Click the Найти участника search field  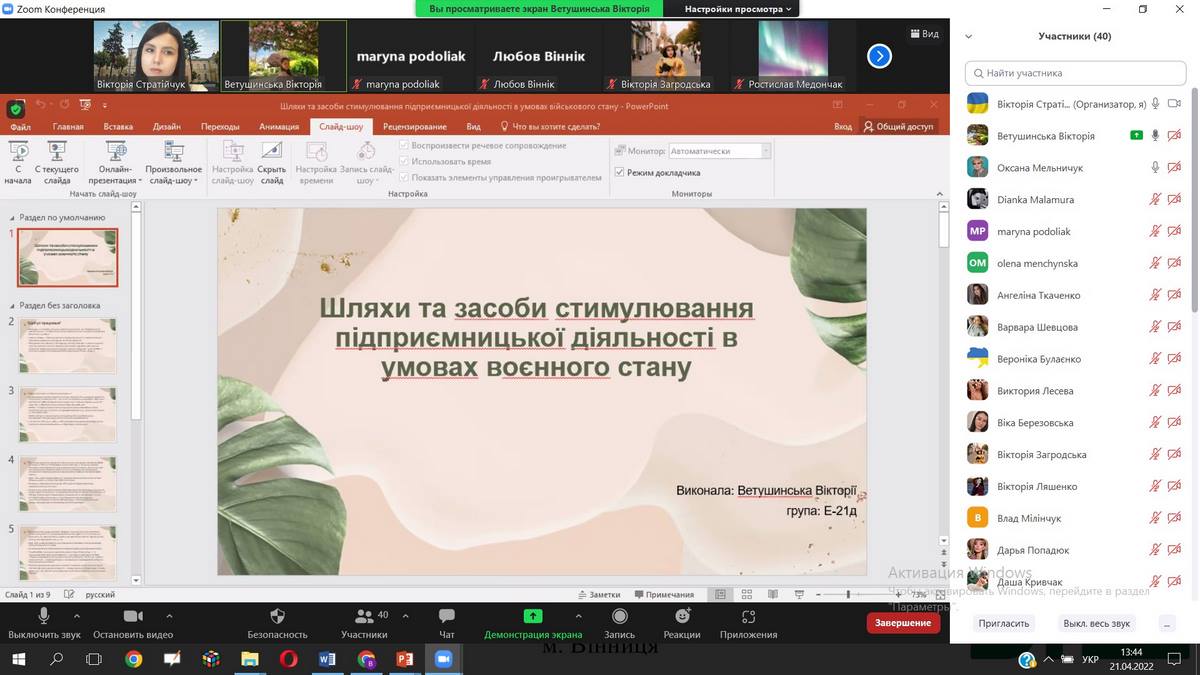1073,73
